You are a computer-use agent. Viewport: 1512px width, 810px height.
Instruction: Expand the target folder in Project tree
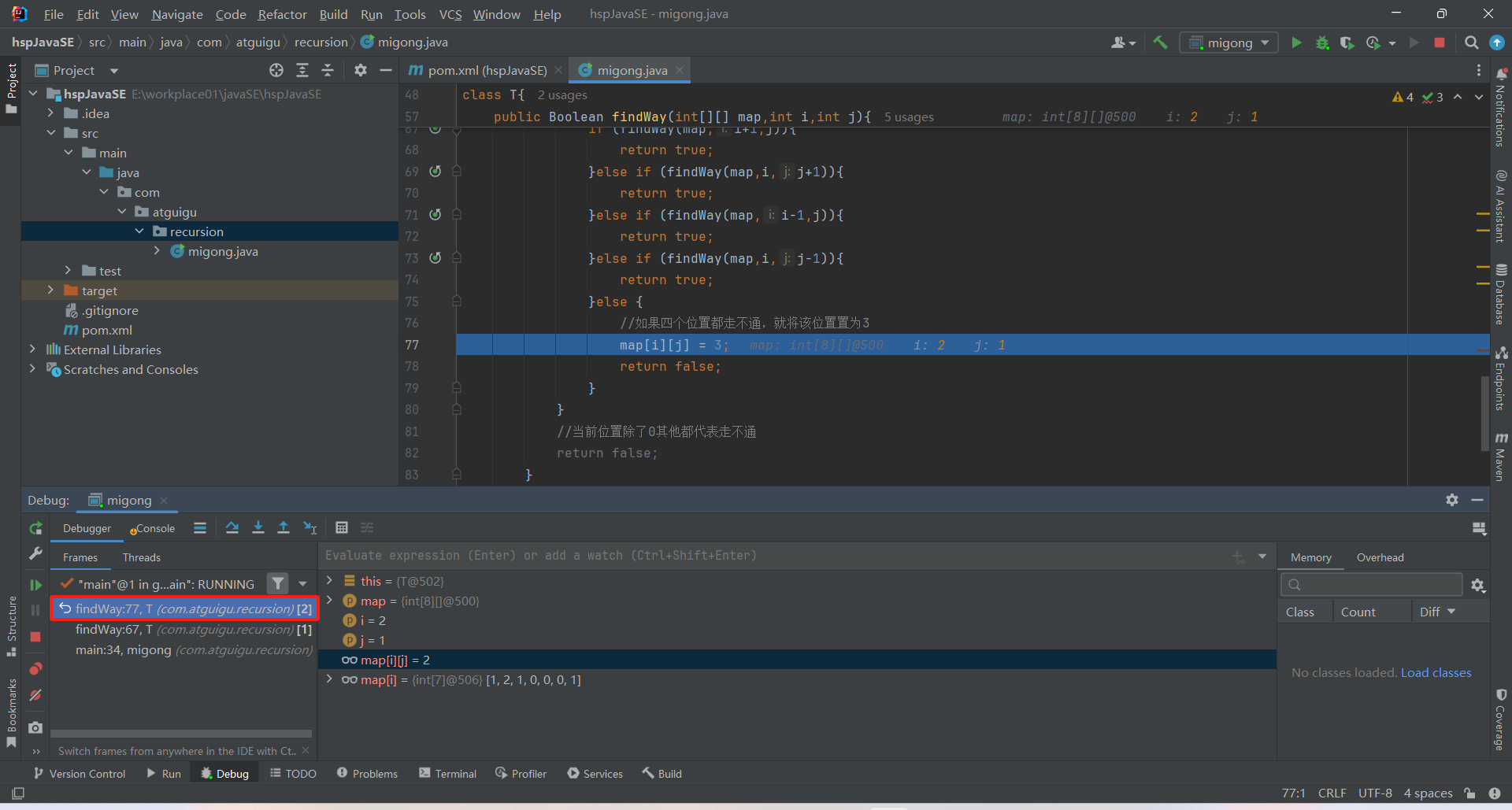(x=50, y=290)
